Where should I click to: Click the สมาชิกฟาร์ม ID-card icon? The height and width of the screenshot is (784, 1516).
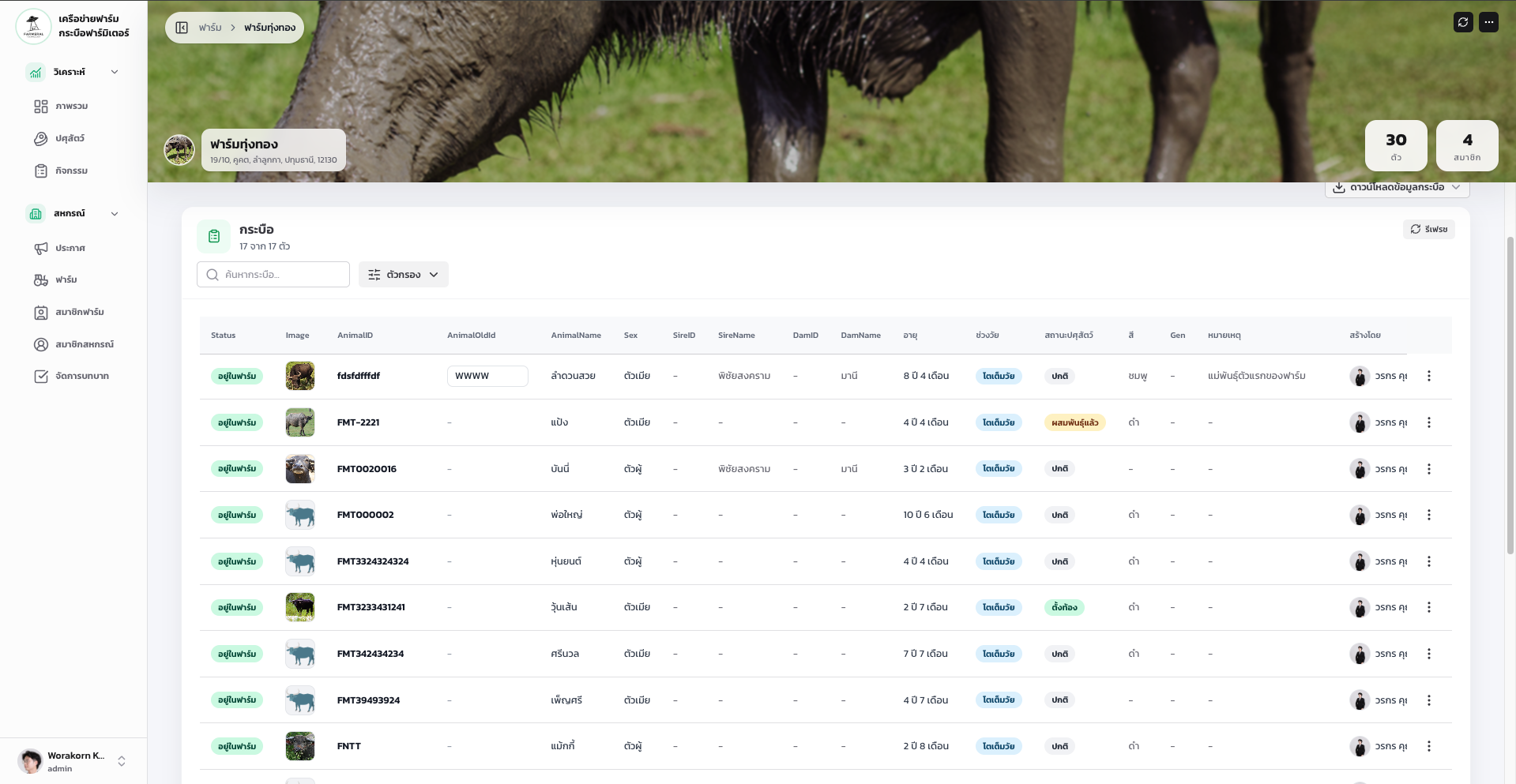[42, 313]
